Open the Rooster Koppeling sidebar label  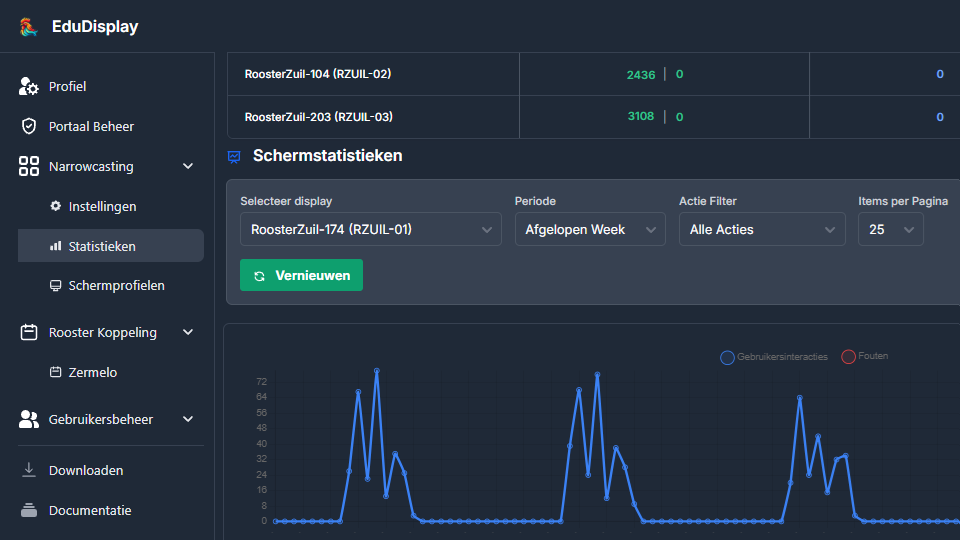pyautogui.click(x=103, y=332)
